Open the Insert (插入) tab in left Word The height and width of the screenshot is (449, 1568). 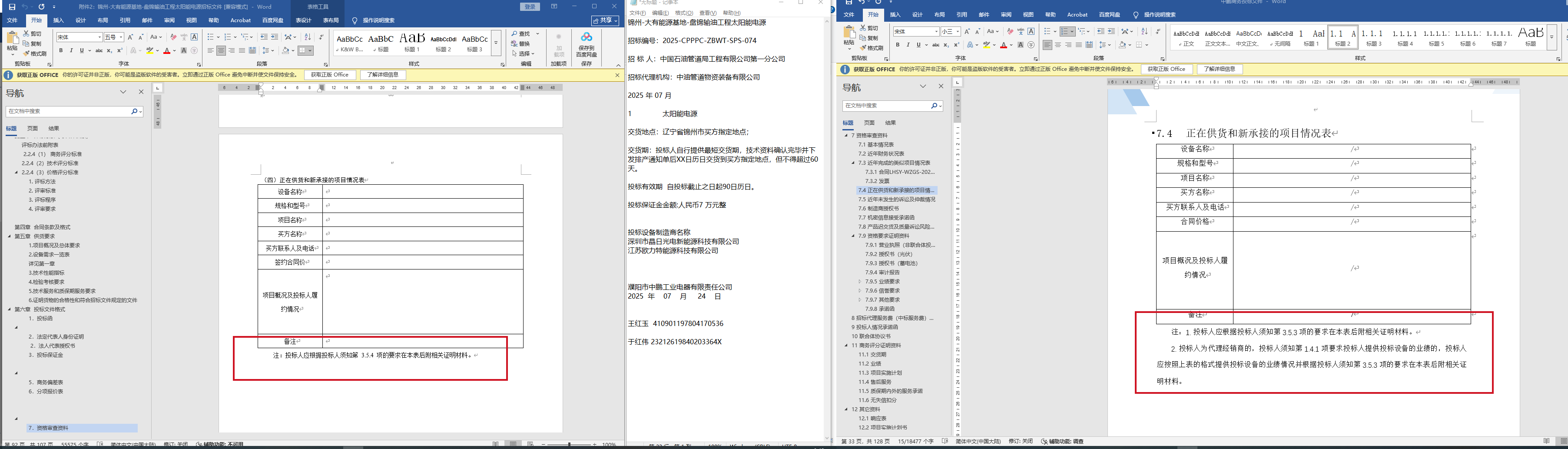tap(58, 20)
